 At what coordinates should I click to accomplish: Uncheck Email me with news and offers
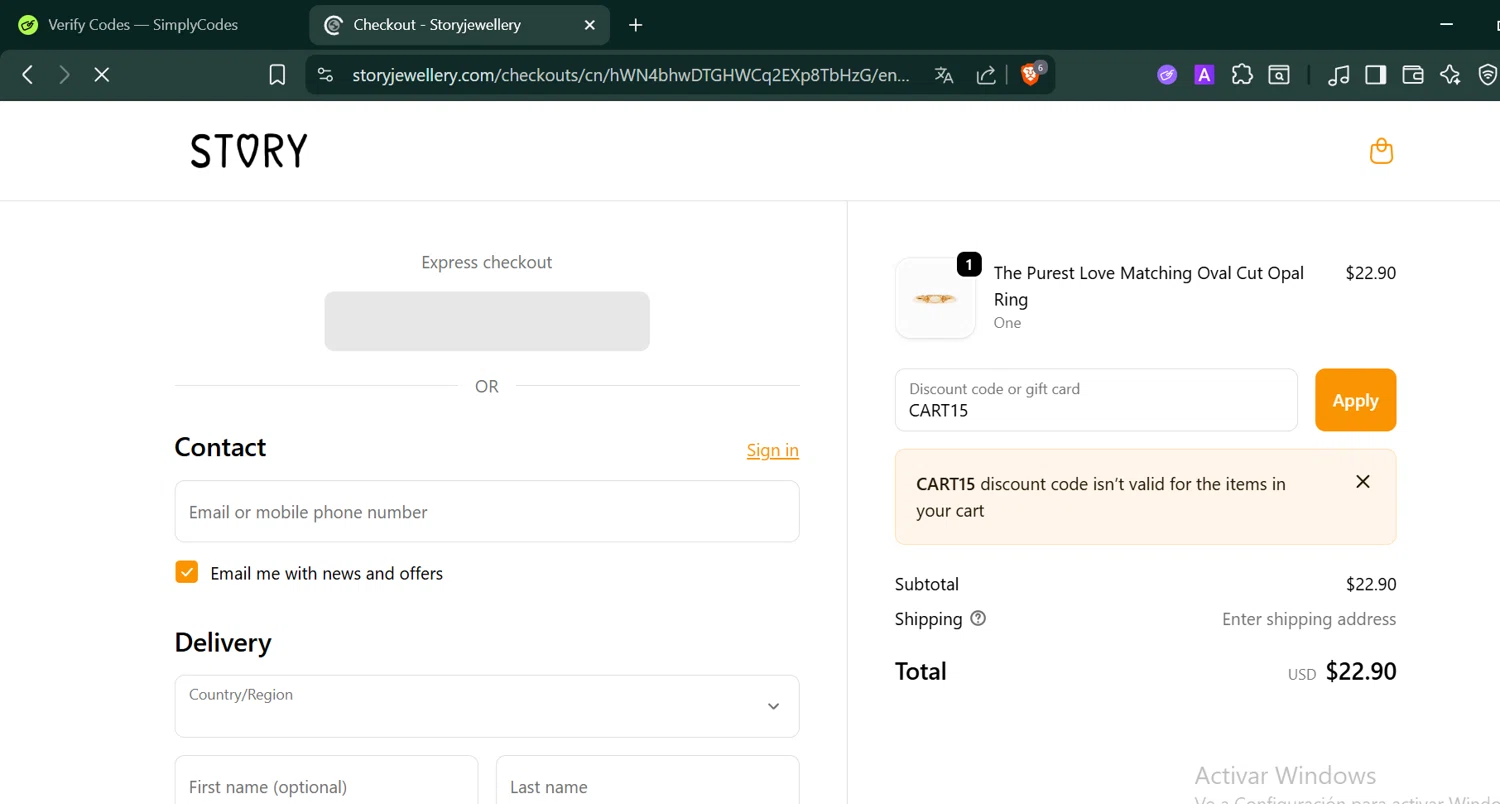pyautogui.click(x=186, y=572)
